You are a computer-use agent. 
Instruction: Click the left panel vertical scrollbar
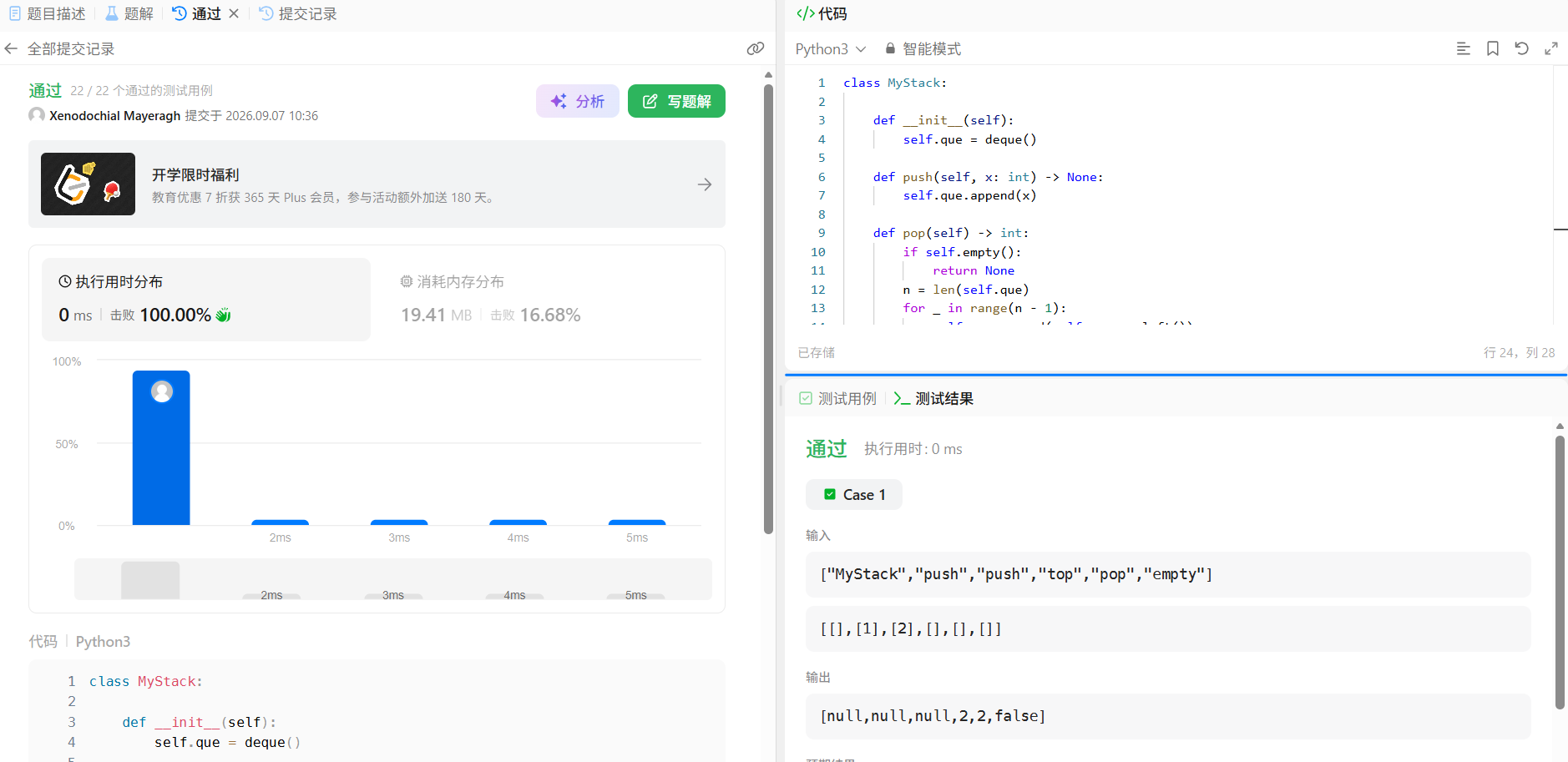[x=769, y=309]
